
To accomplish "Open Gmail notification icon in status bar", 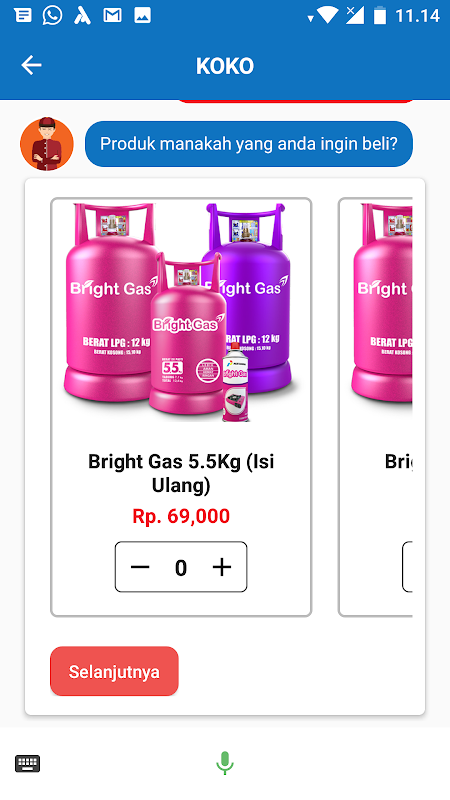I will point(112,16).
